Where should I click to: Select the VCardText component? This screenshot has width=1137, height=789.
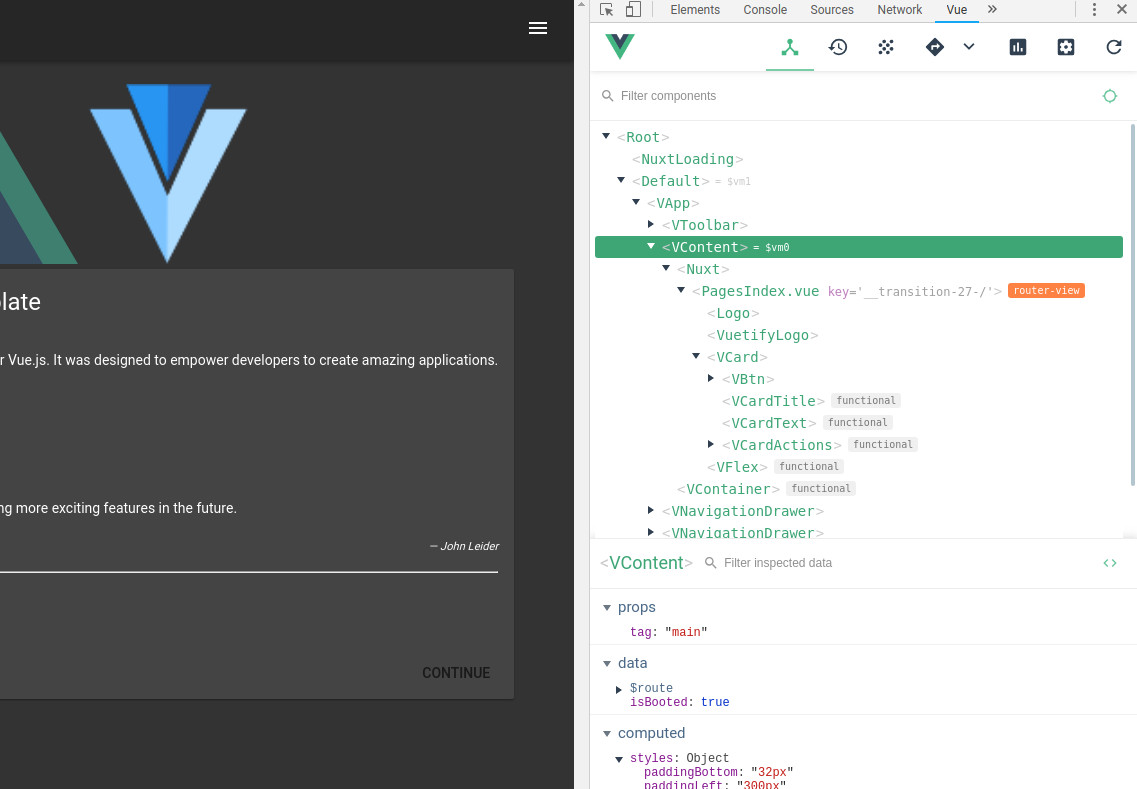769,423
